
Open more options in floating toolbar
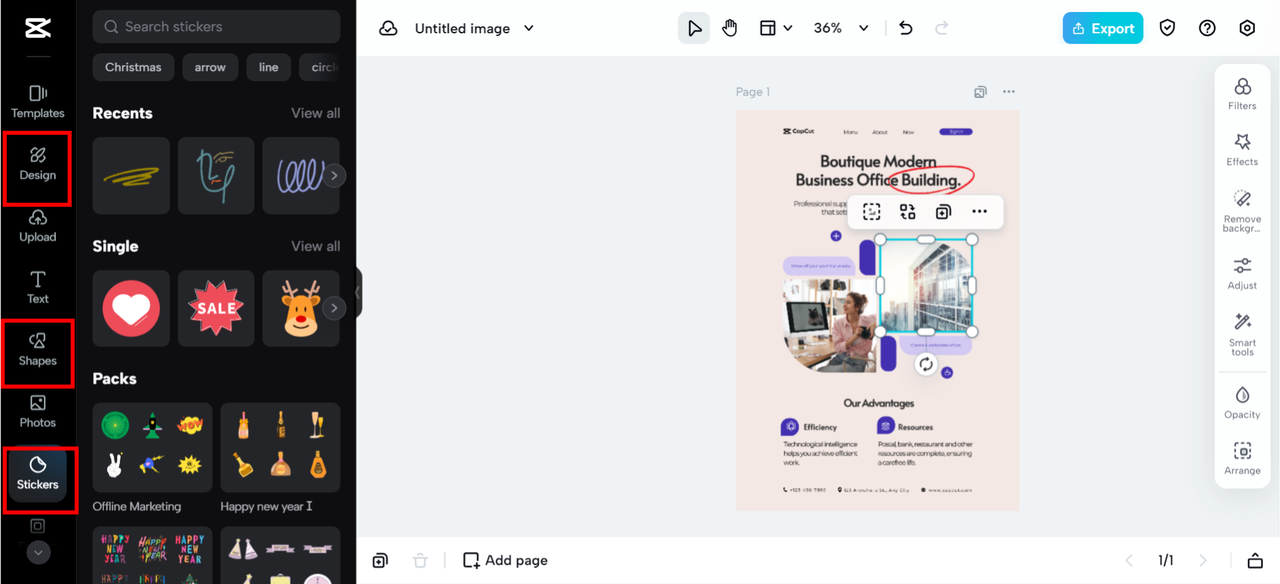pos(979,212)
